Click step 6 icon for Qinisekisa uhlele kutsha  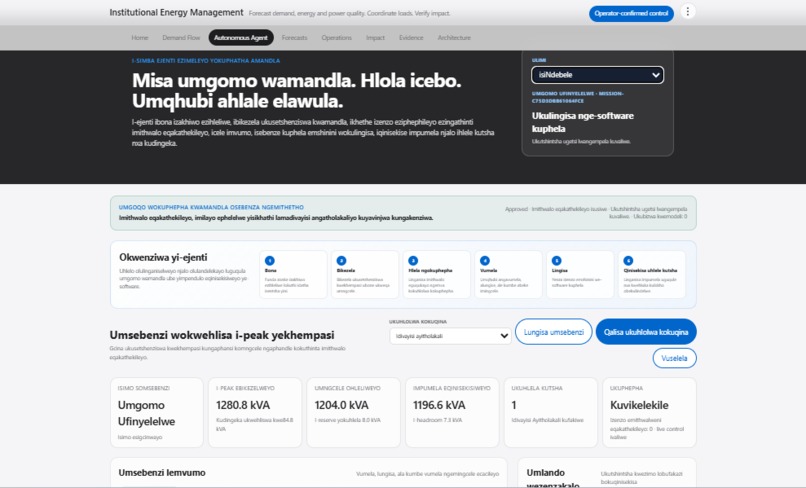(628, 261)
